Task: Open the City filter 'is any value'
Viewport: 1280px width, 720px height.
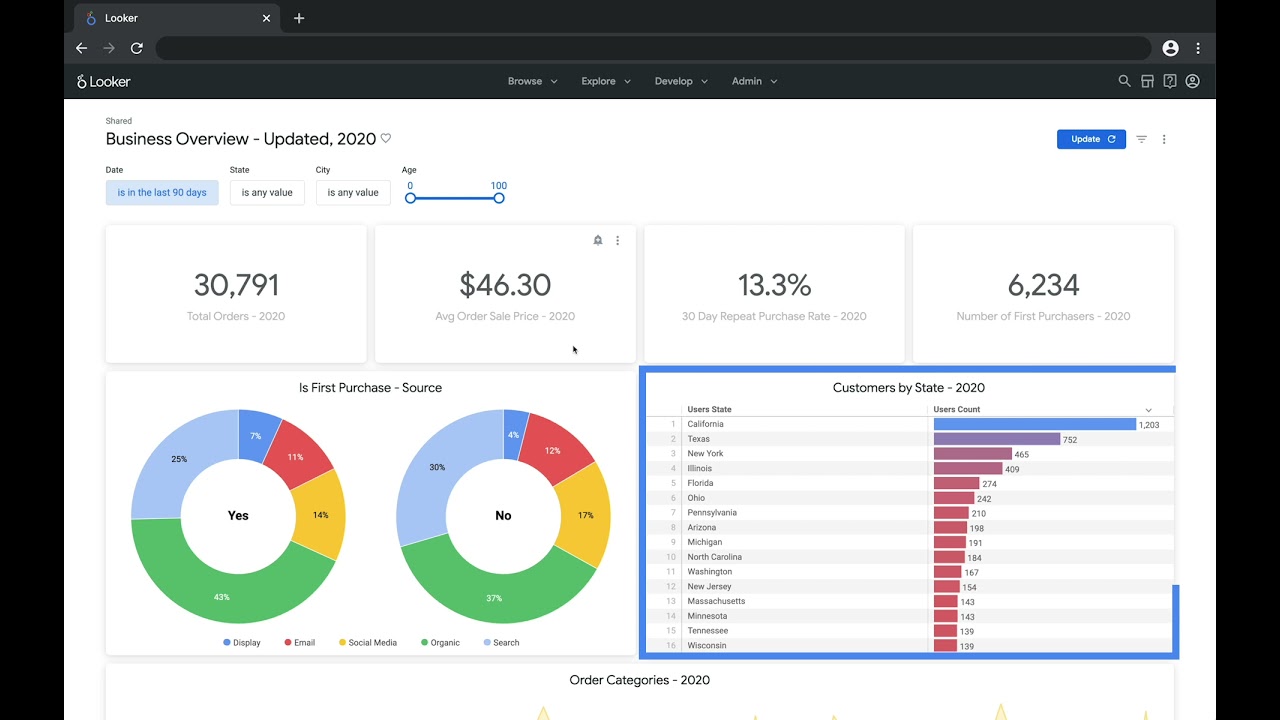Action: [353, 192]
